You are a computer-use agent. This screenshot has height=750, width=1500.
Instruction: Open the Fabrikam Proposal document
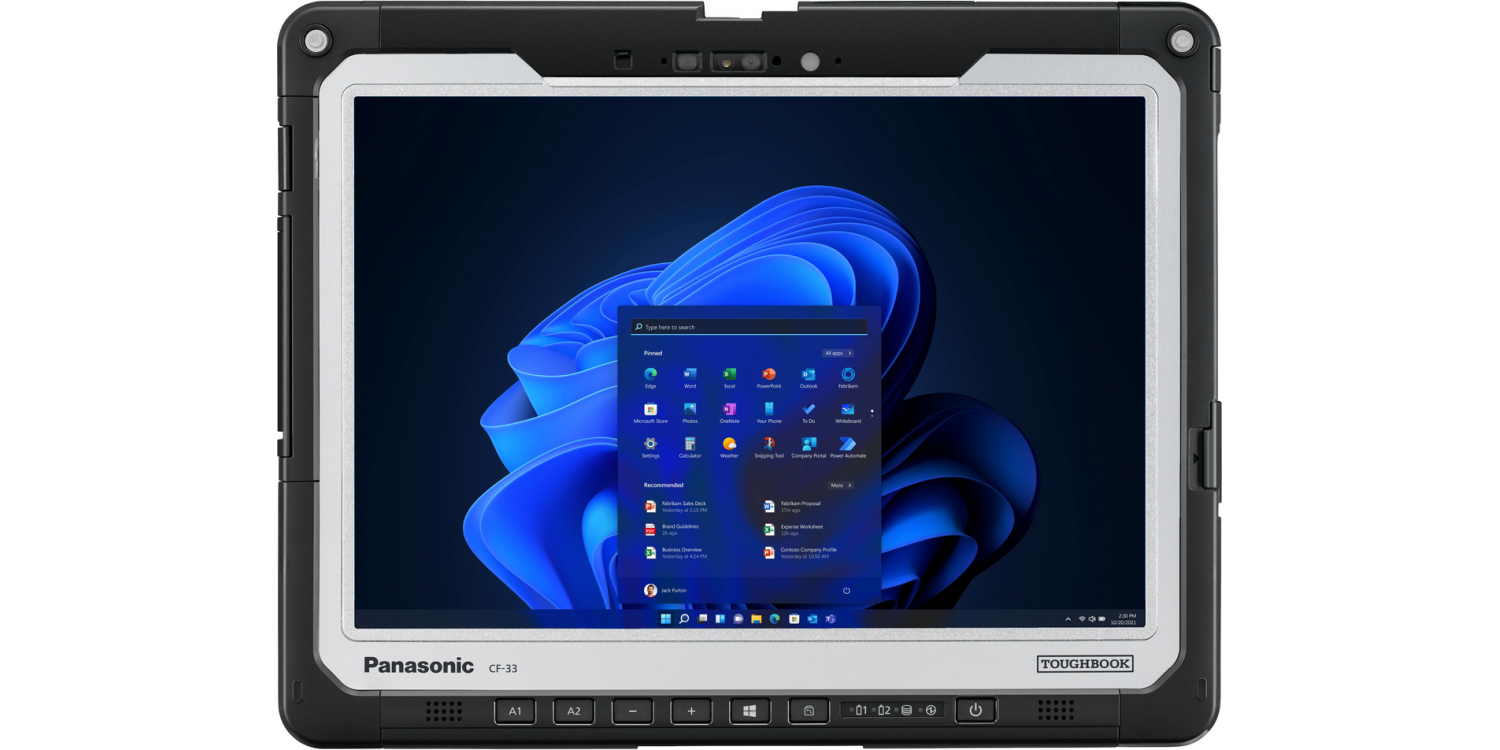pos(794,506)
